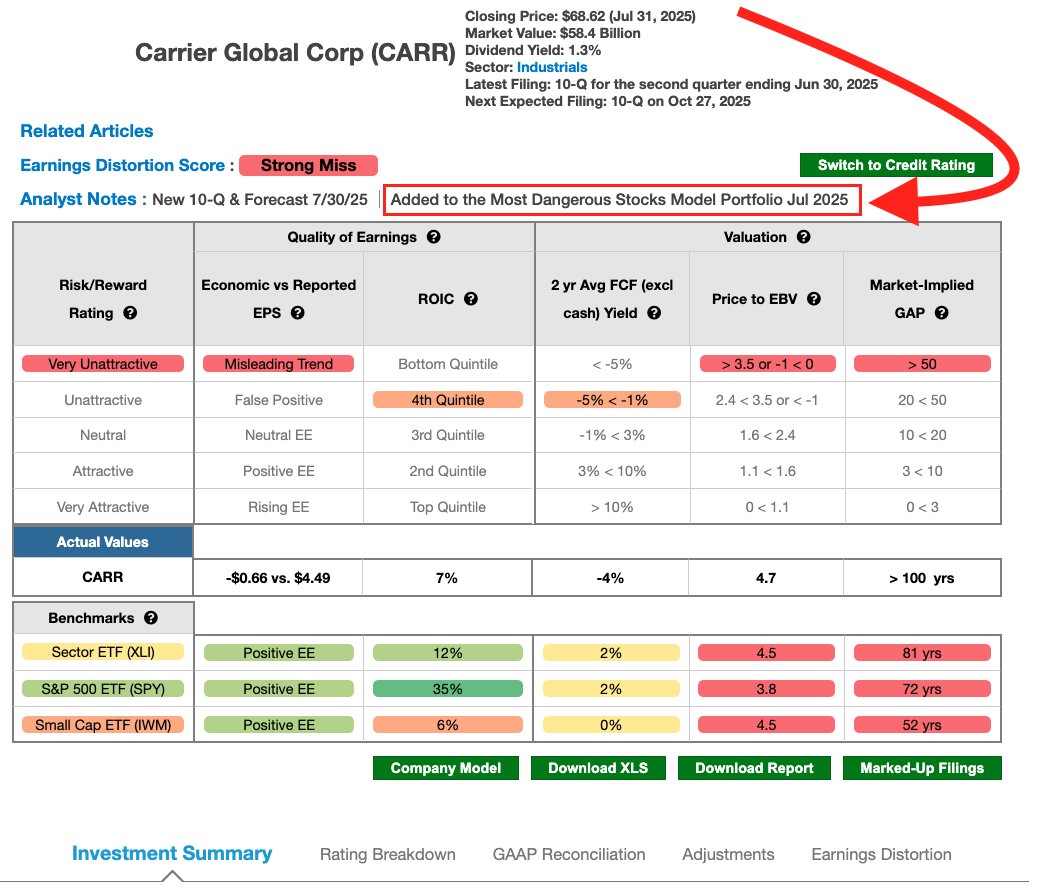Click the 4th Quintile ROIC badge
The image size is (1042, 890).
click(x=448, y=399)
